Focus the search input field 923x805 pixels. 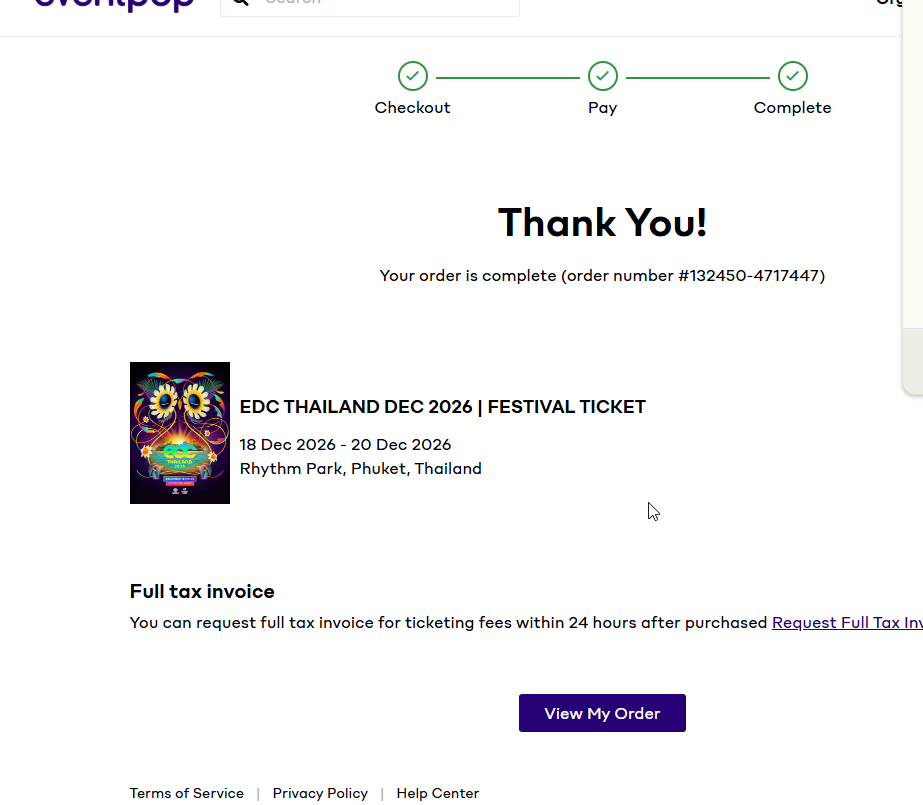(370, 5)
